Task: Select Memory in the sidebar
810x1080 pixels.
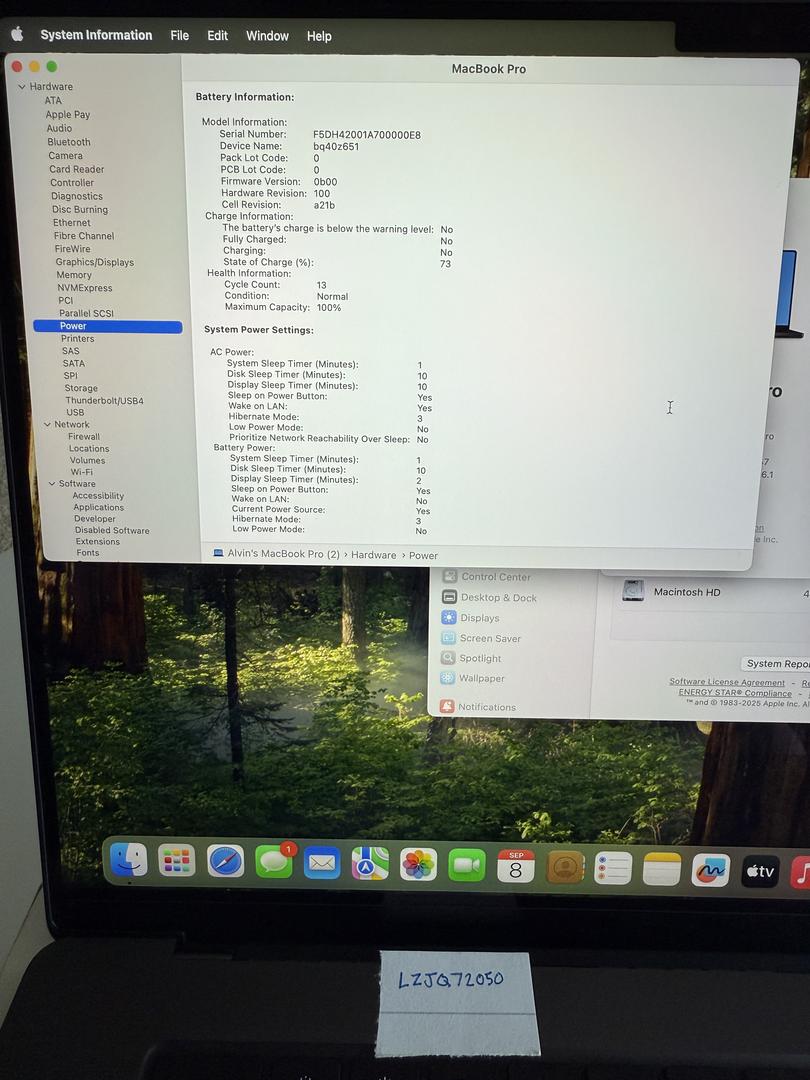Action: pyautogui.click(x=74, y=275)
